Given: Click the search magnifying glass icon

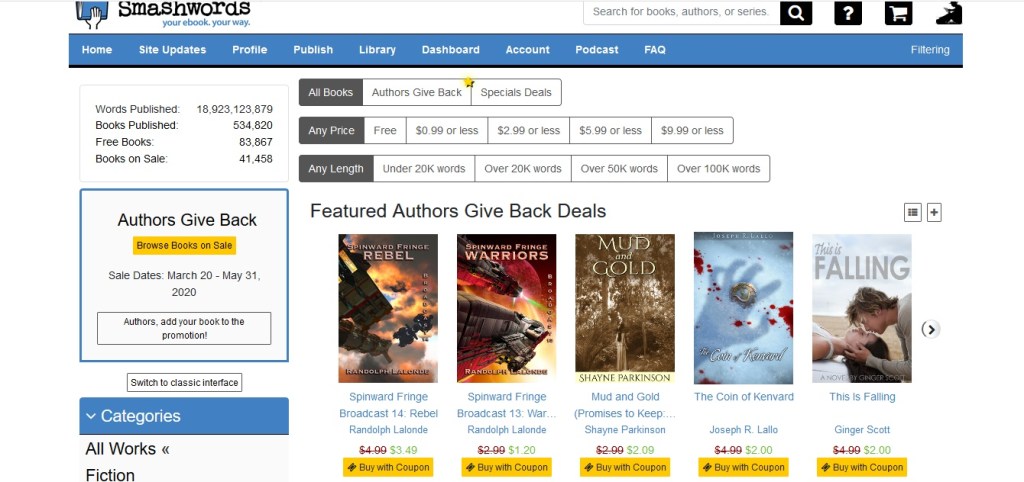Looking at the screenshot, I should [x=796, y=12].
